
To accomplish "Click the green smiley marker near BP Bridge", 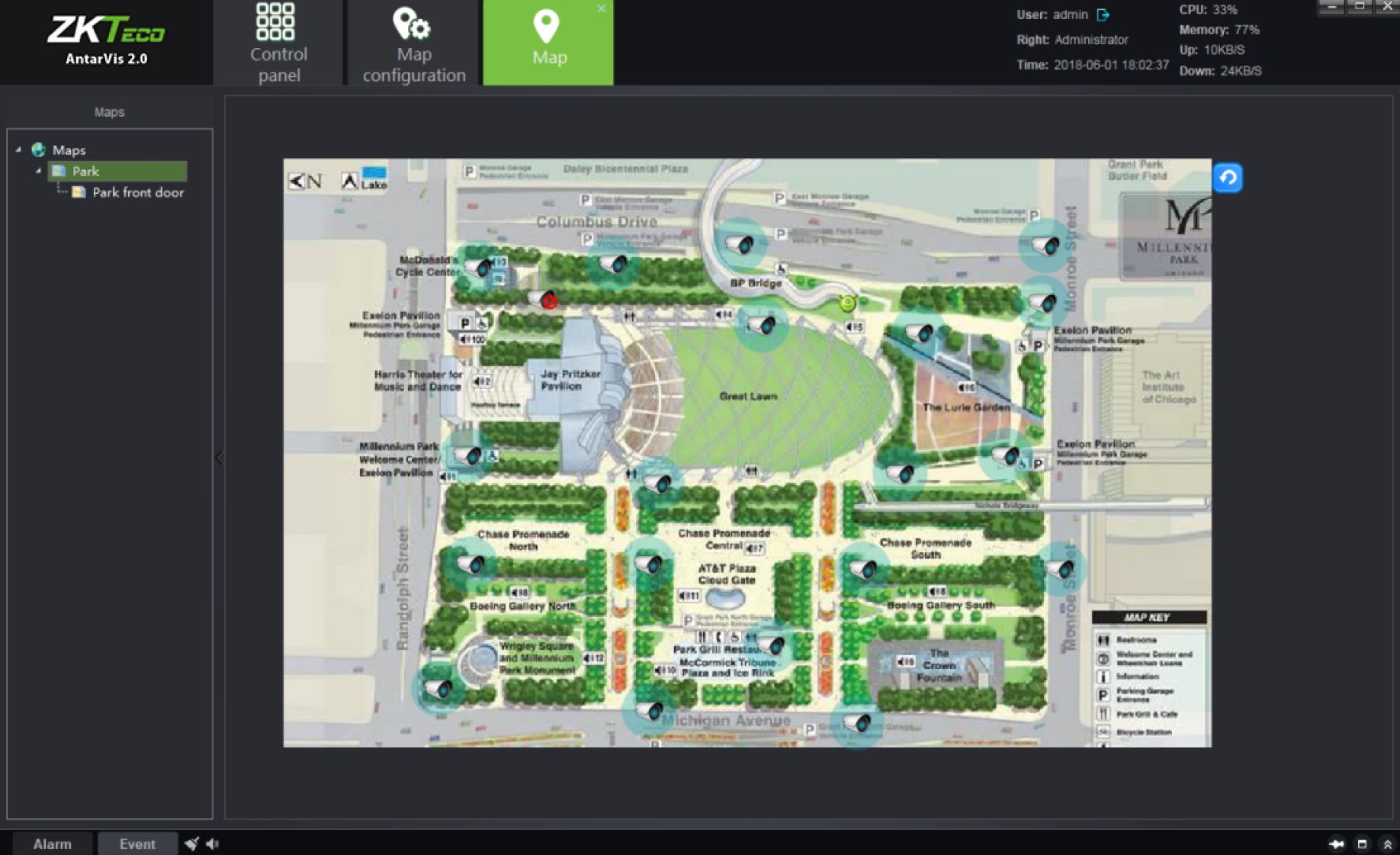I will point(847,304).
